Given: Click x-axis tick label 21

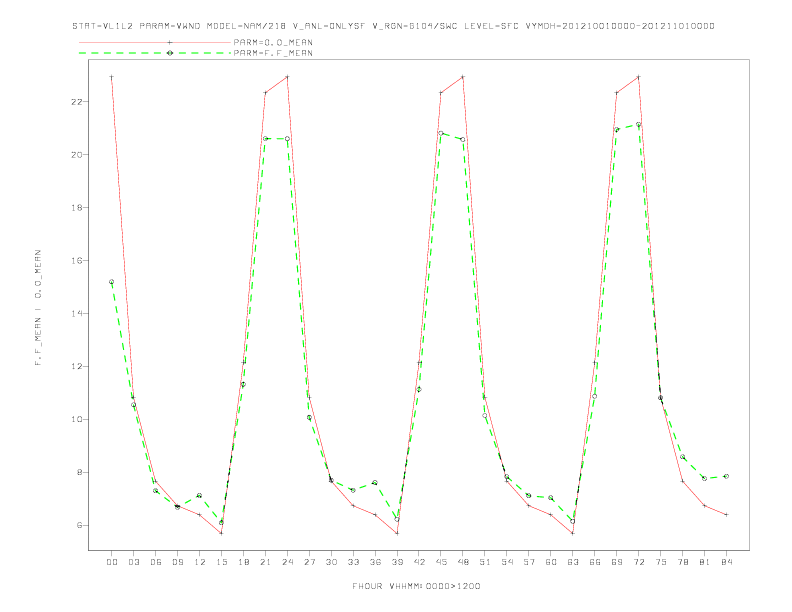Looking at the screenshot, I should click(x=265, y=562).
